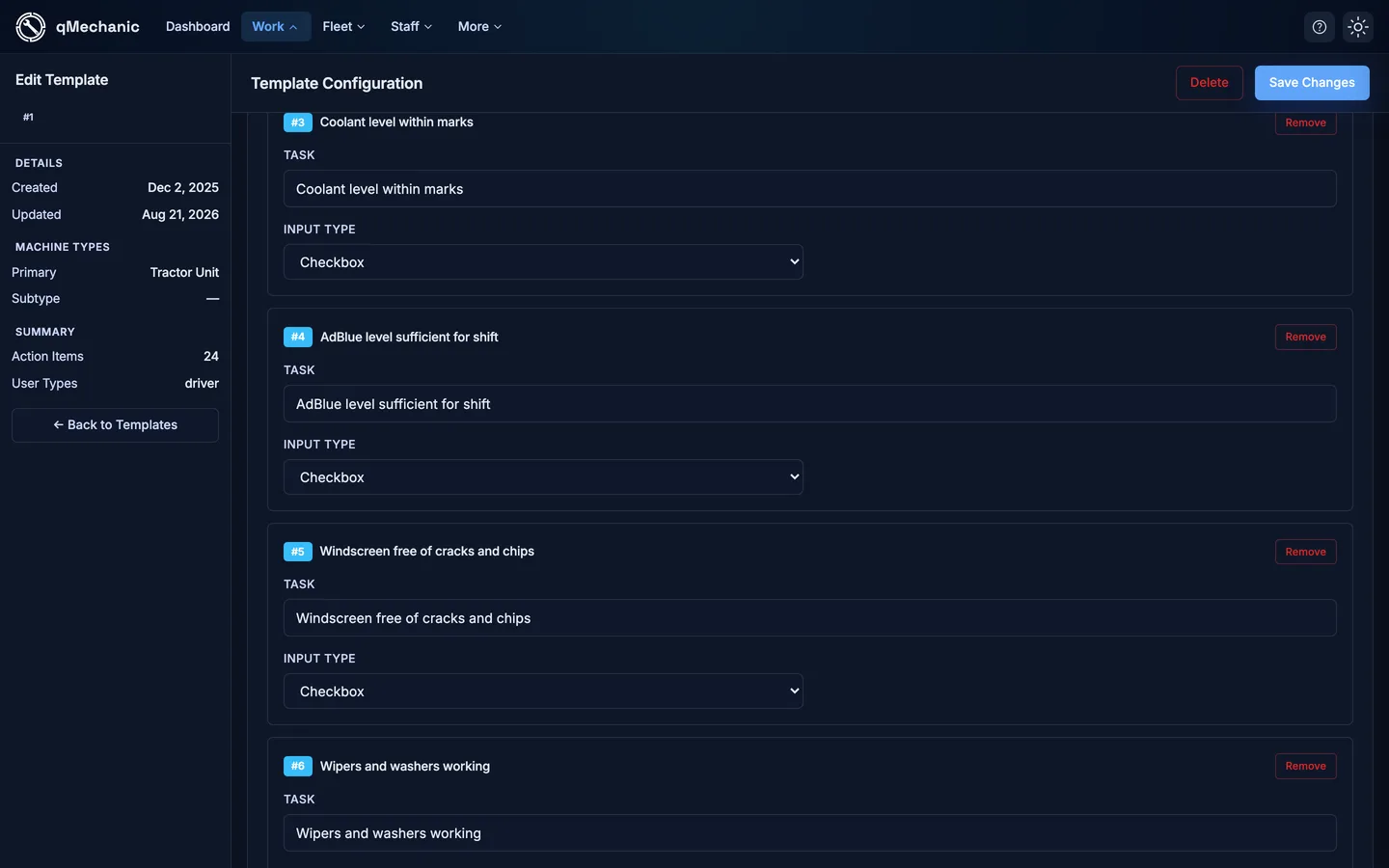Image resolution: width=1389 pixels, height=868 pixels.
Task: Save Changes to the template
Action: pos(1312,83)
